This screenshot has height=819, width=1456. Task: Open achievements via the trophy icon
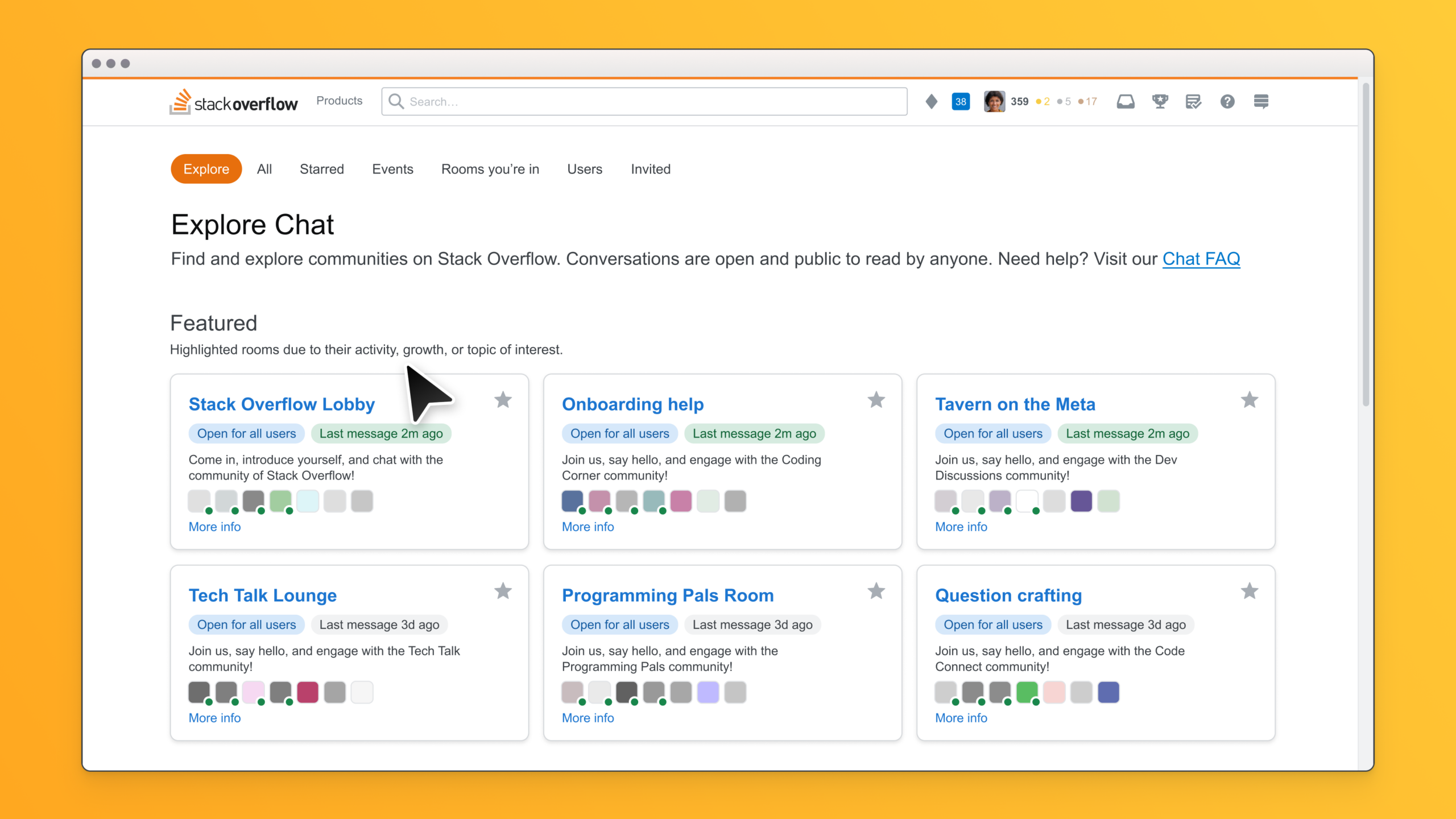1160,101
